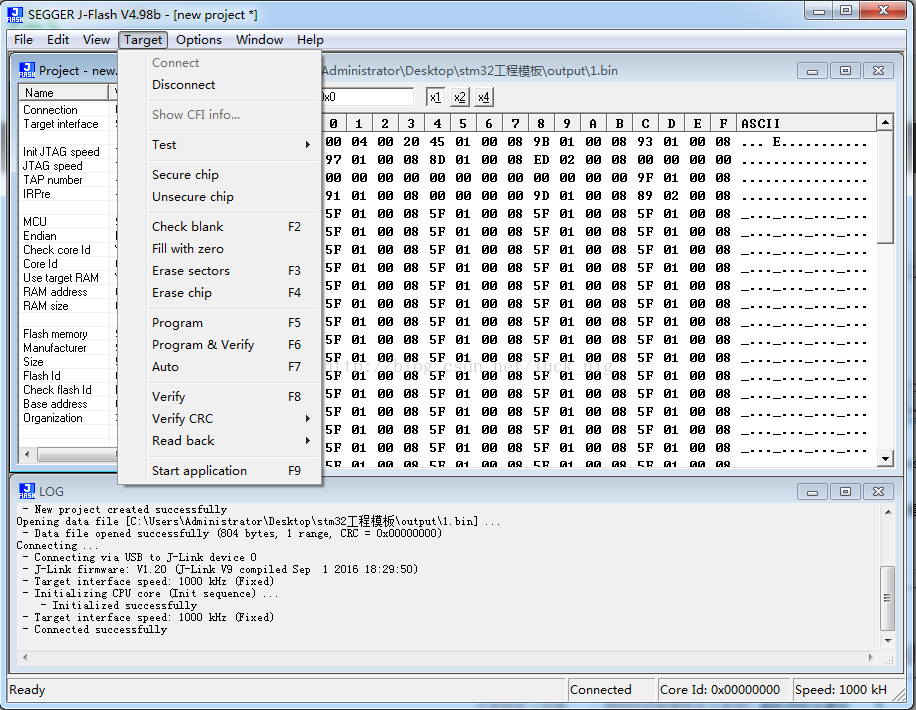Click LOG scroll down arrow
The height and width of the screenshot is (710, 916).
[887, 641]
